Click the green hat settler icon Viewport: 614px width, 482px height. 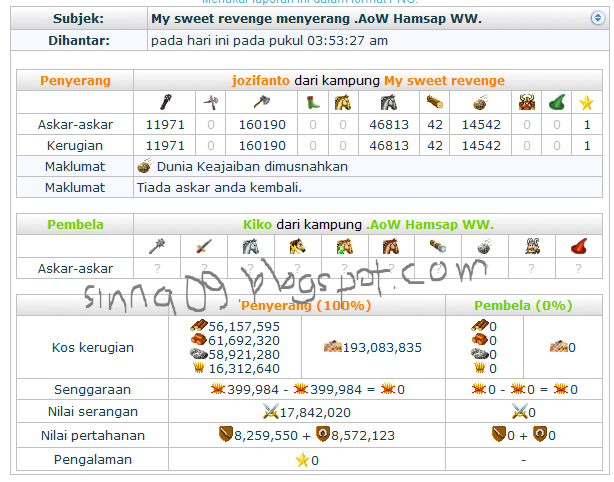pyautogui.click(x=557, y=103)
